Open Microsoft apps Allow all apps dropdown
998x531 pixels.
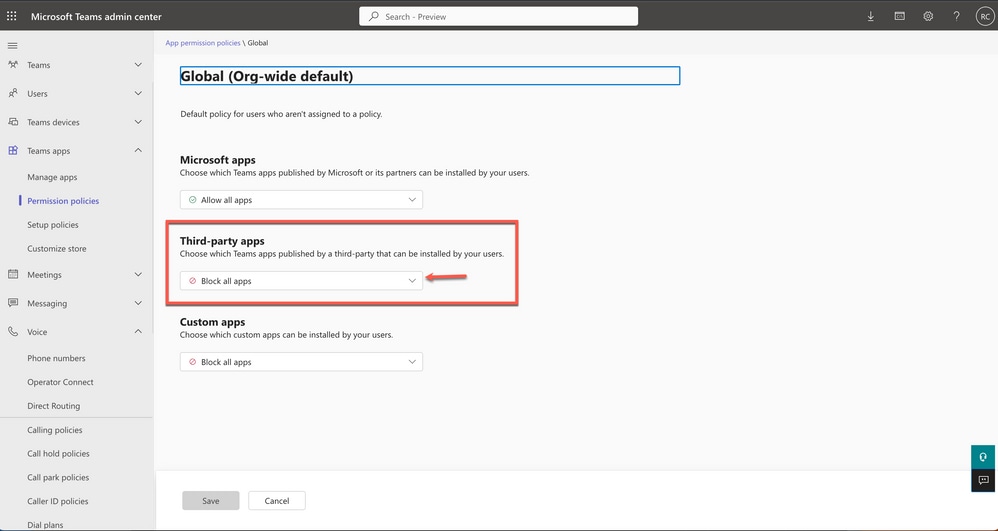301,200
